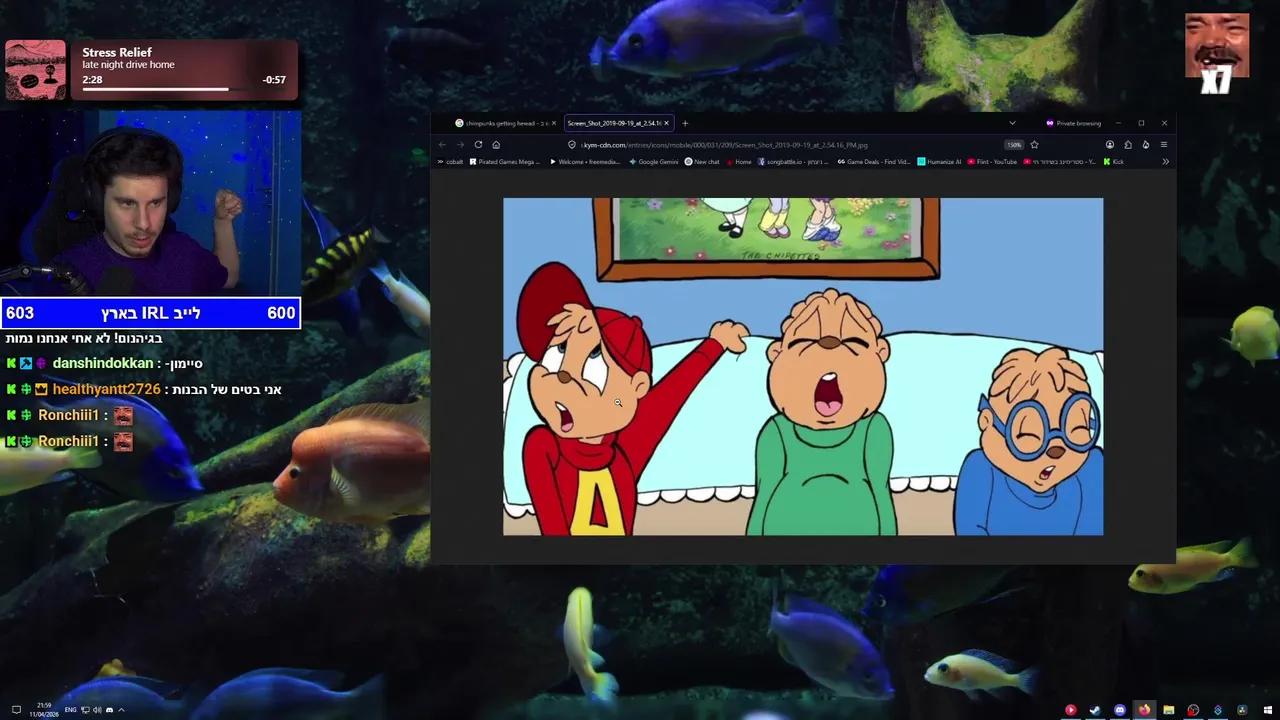Image resolution: width=1280 pixels, height=720 pixels.
Task: Open the Firefox account icon
Action: 1110,145
